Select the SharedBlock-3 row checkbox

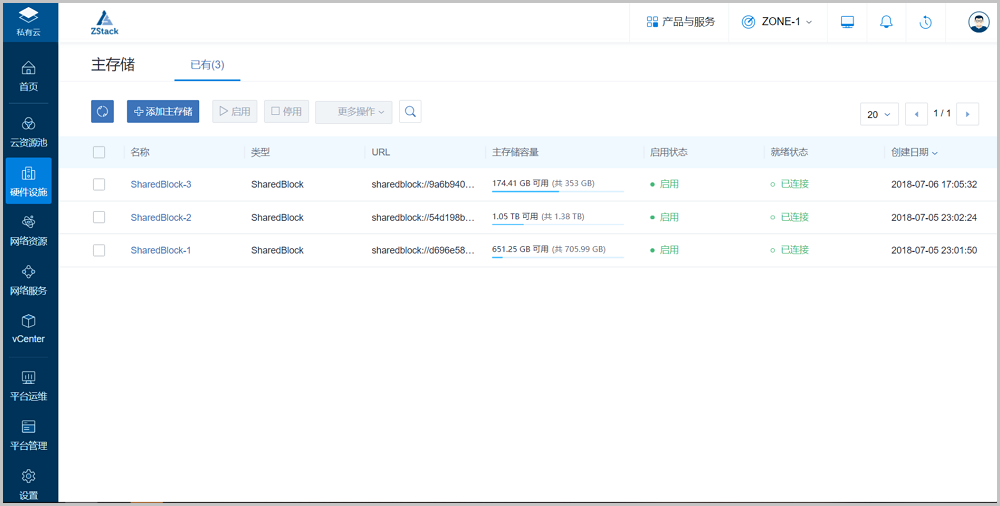99,184
